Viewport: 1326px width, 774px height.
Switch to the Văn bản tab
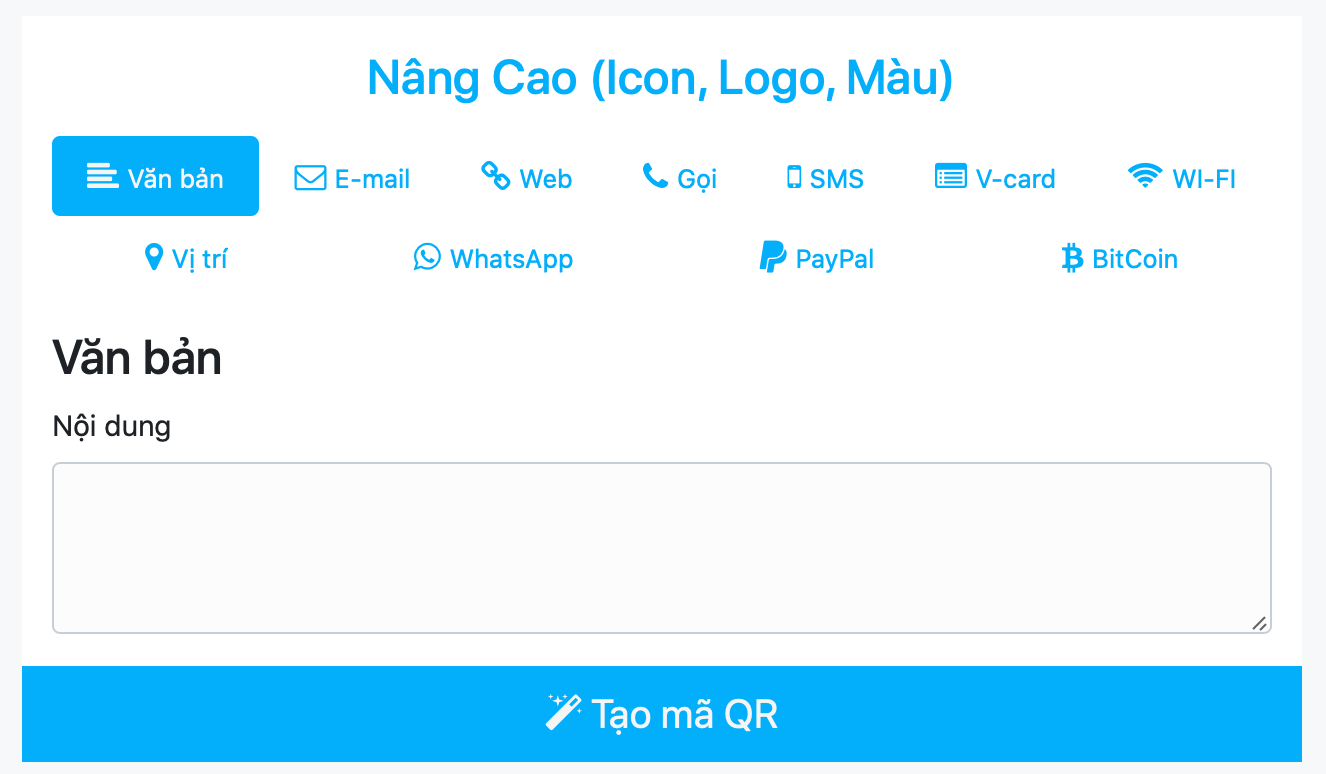pyautogui.click(x=155, y=176)
